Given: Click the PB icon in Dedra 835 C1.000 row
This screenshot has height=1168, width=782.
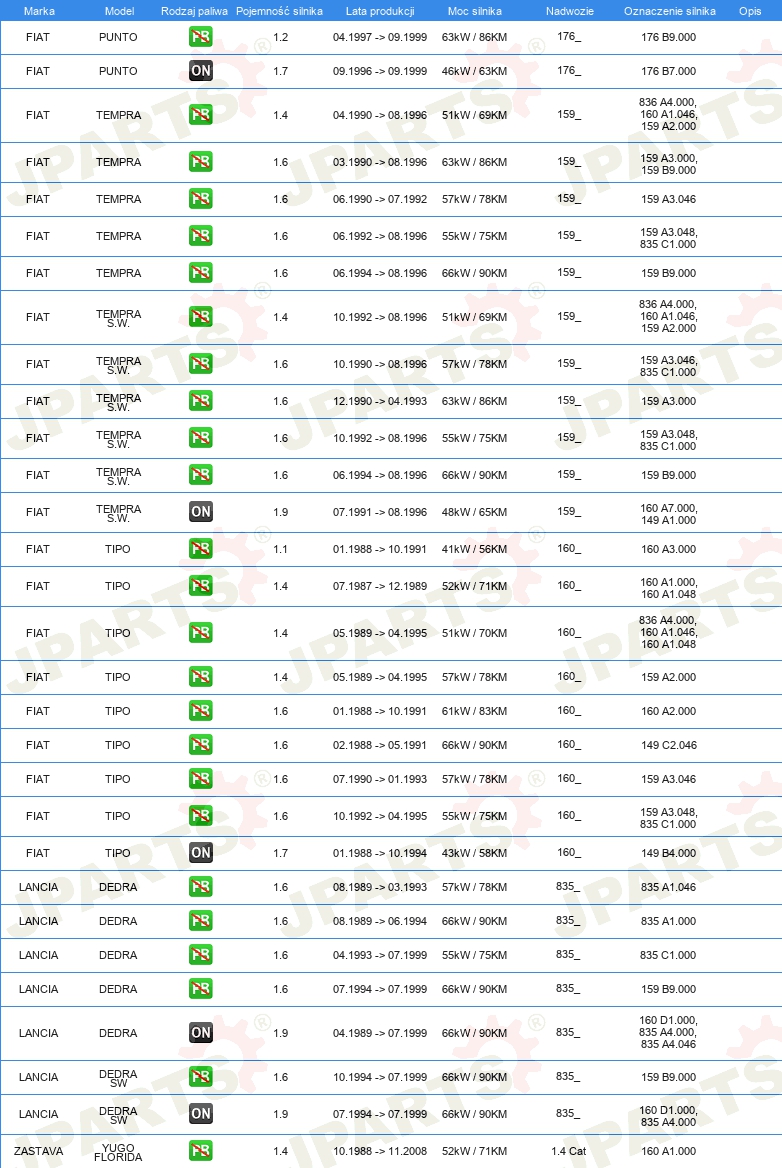Looking at the screenshot, I should pyautogui.click(x=200, y=955).
